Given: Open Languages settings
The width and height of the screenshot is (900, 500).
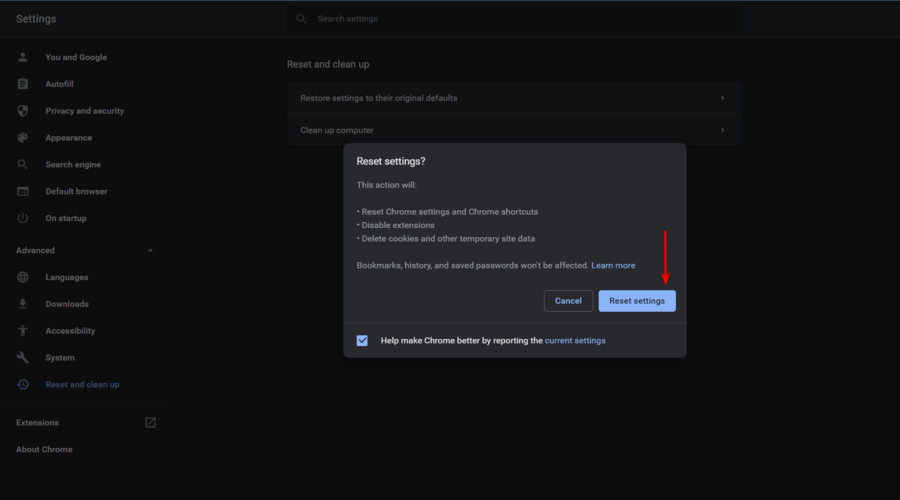Looking at the screenshot, I should [x=67, y=277].
